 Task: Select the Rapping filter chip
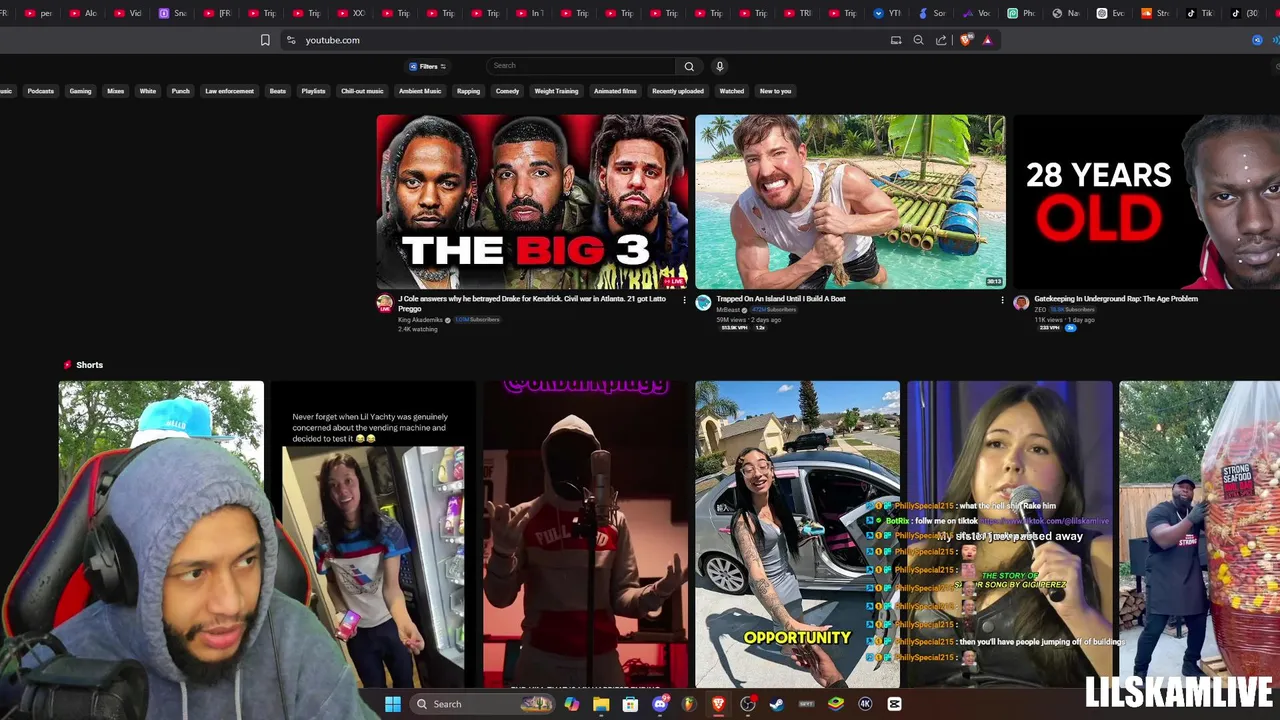click(468, 91)
